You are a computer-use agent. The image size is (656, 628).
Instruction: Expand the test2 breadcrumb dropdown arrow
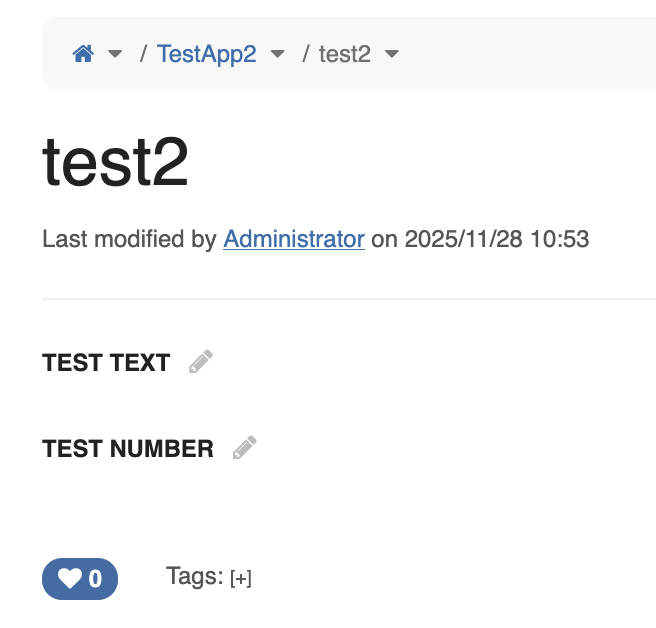click(x=392, y=54)
